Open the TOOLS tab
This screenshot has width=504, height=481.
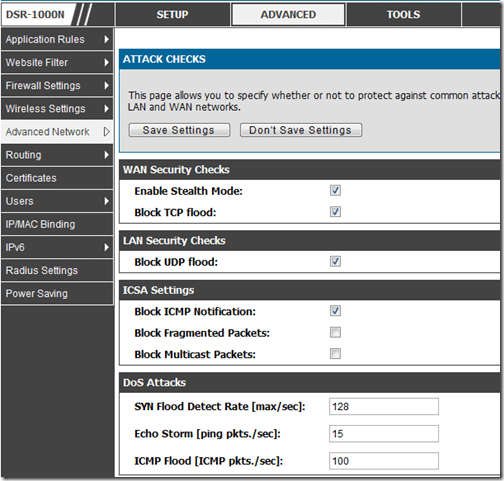point(403,15)
